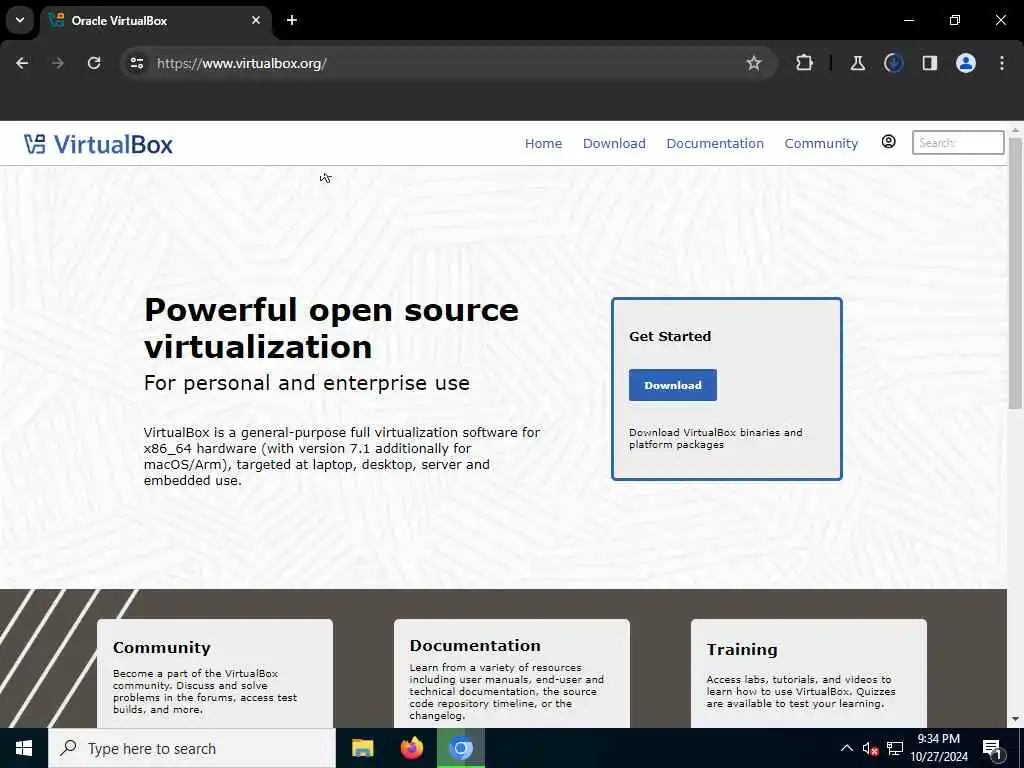Toggle the browser side panel icon
This screenshot has height=768, width=1024.
(x=929, y=63)
